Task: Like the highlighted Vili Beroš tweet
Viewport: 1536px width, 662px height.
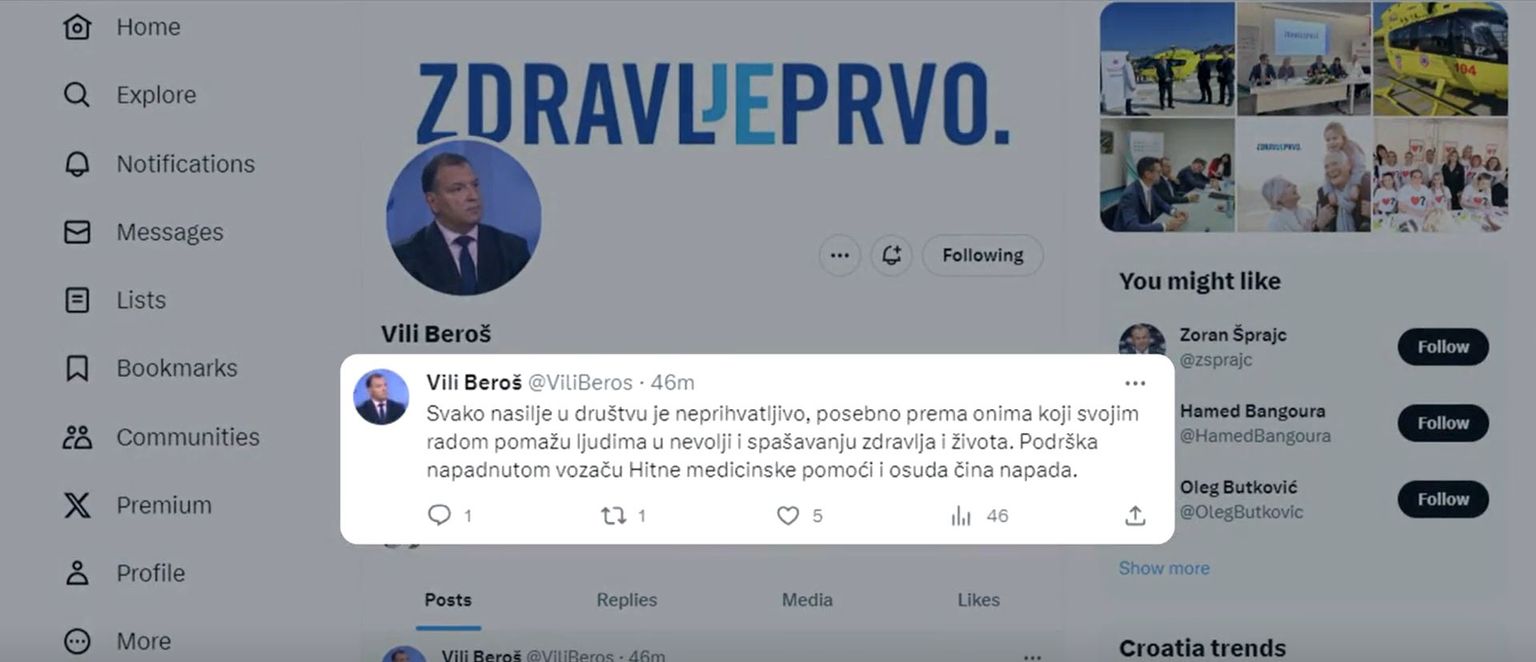Action: pos(788,515)
